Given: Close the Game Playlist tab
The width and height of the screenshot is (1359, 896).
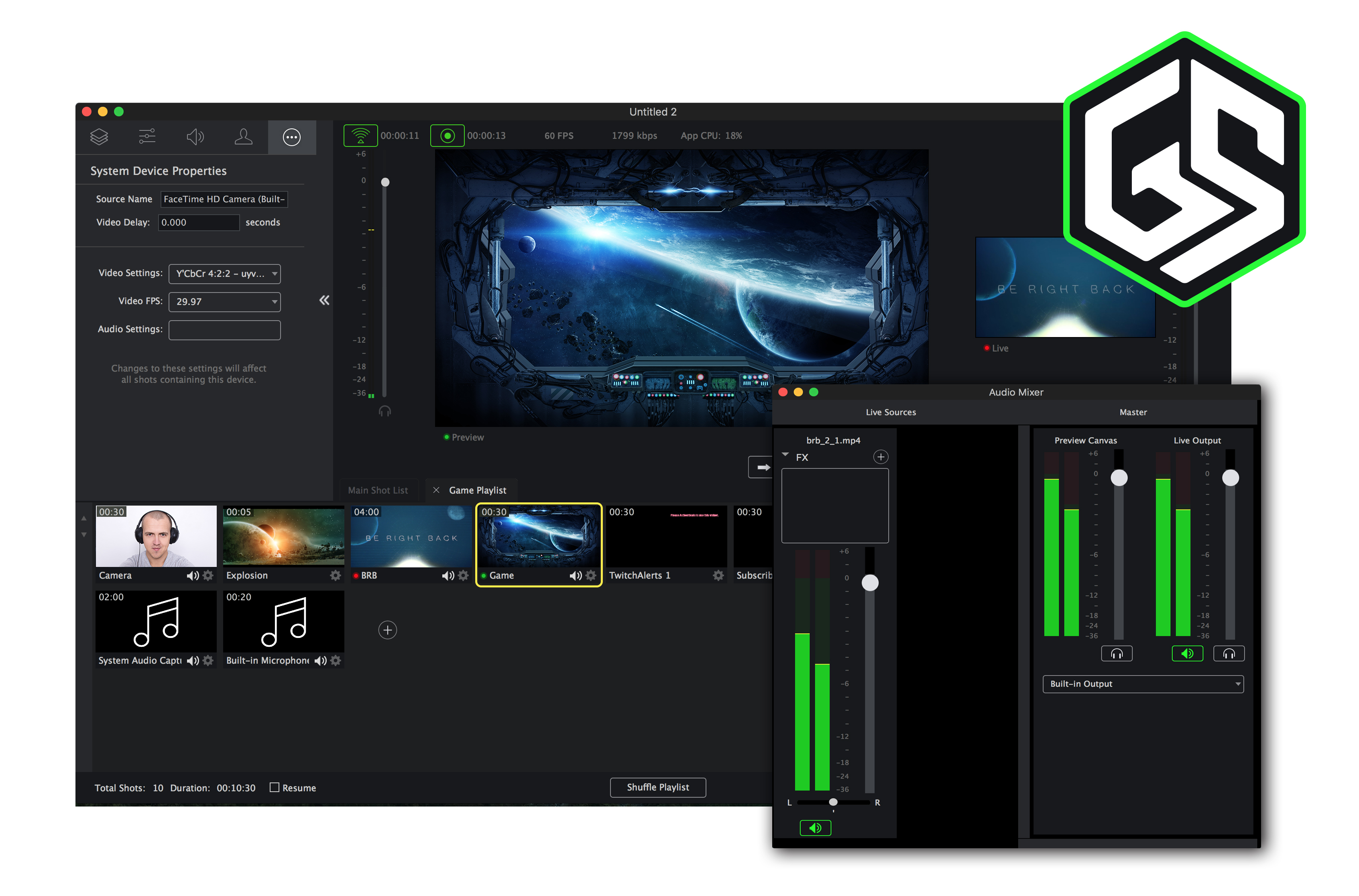Looking at the screenshot, I should tap(436, 490).
